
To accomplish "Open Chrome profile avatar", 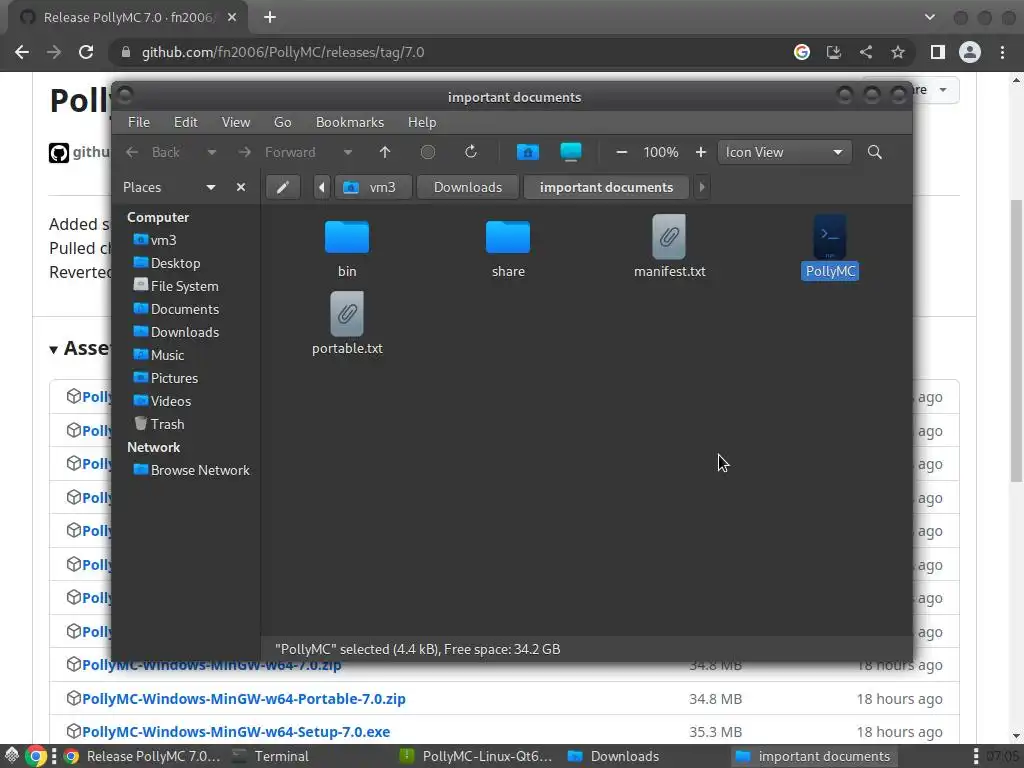I will (970, 52).
